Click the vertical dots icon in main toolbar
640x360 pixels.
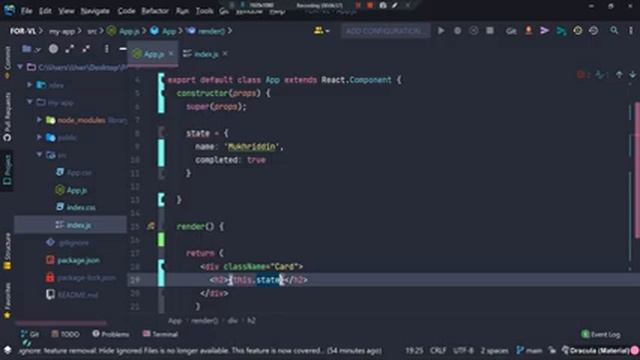coord(631,31)
